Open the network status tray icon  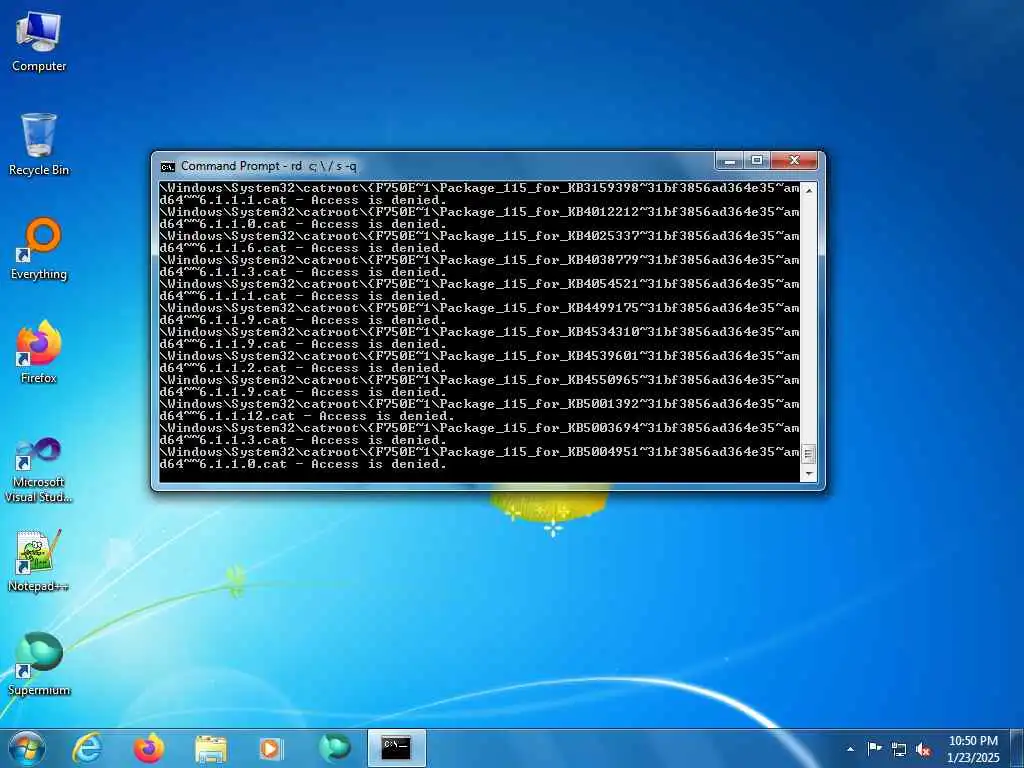899,750
